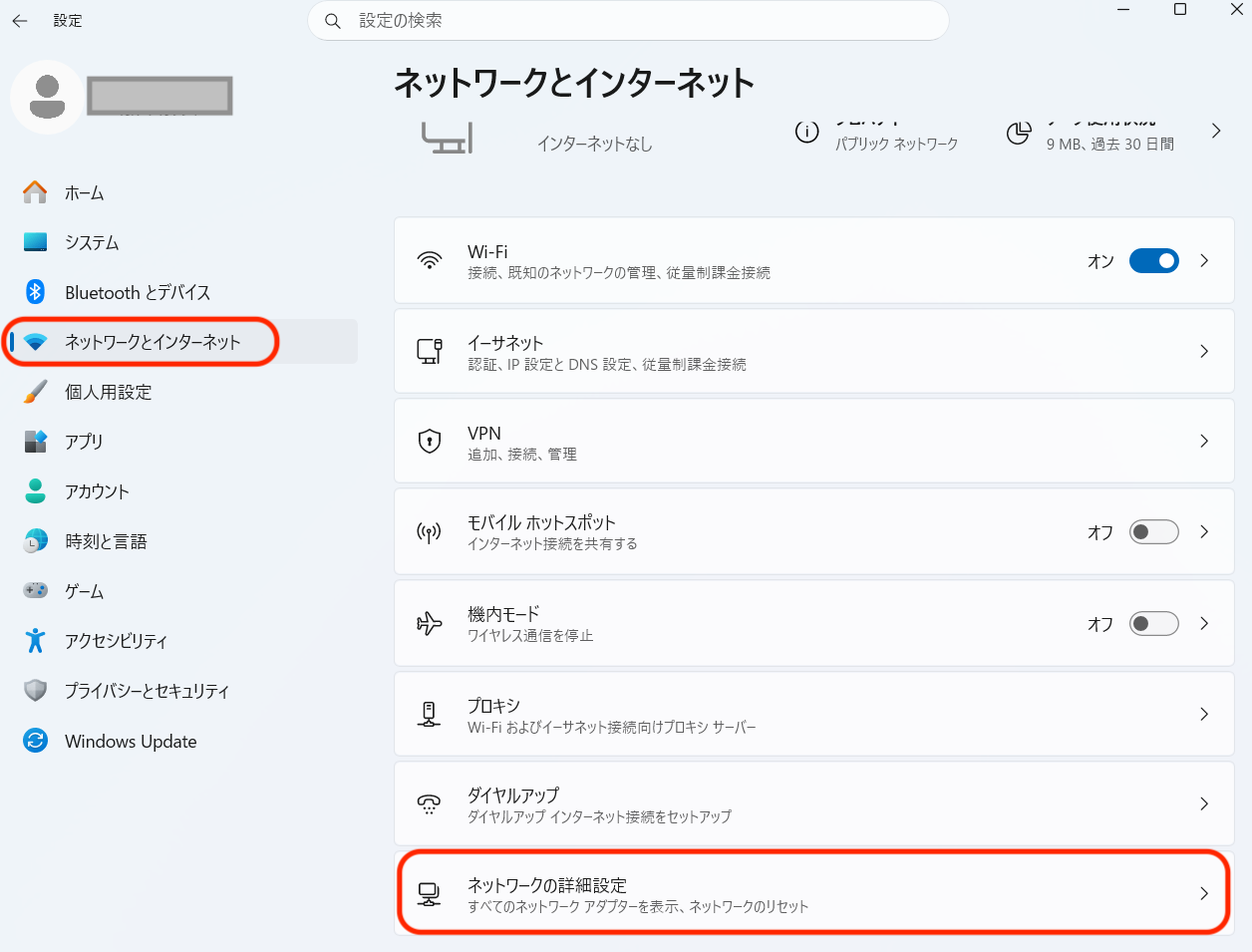Click the info icon beside パブリック ネットワーク
1252x952 pixels.
[x=806, y=132]
